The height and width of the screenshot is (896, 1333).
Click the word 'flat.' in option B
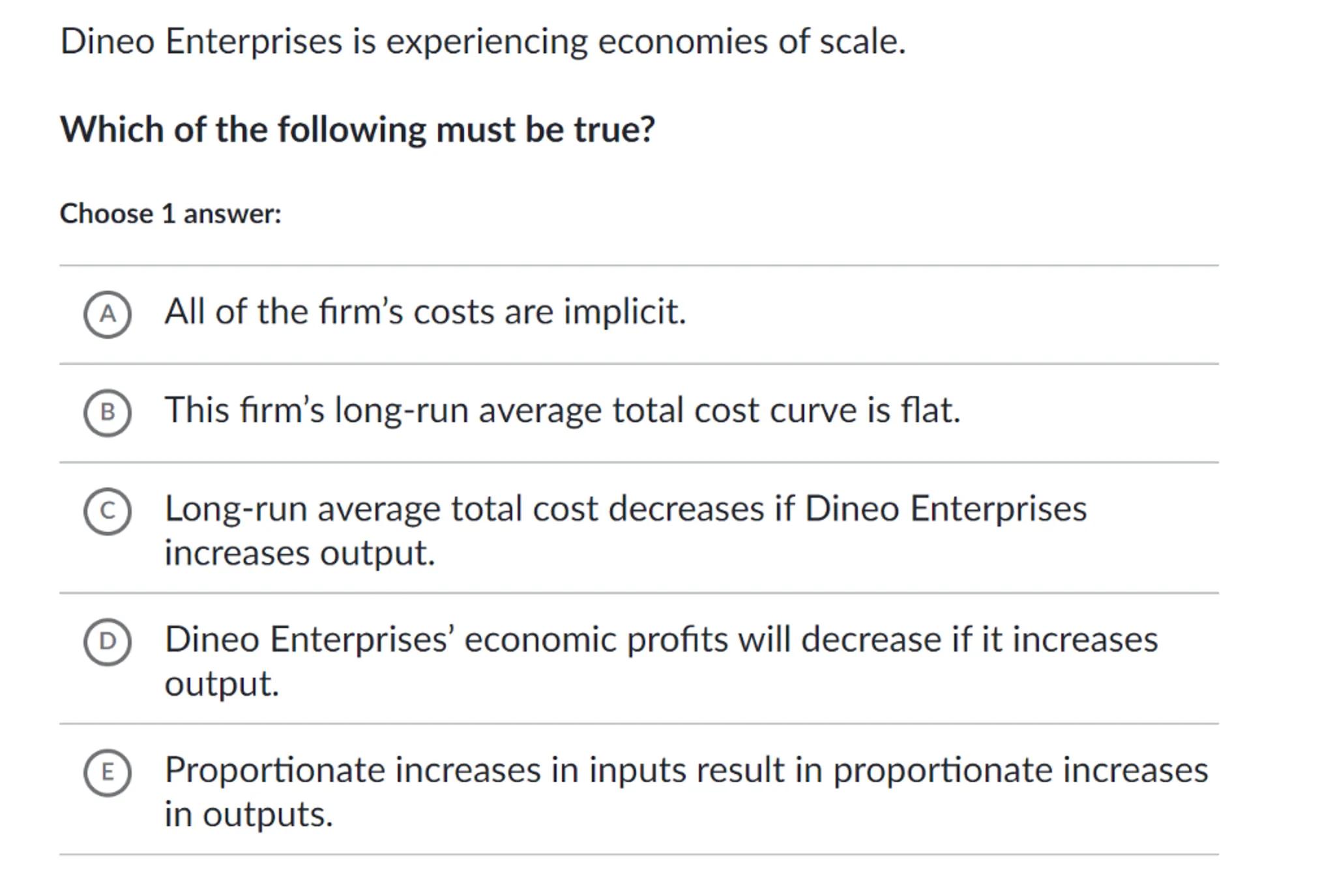pyautogui.click(x=930, y=411)
